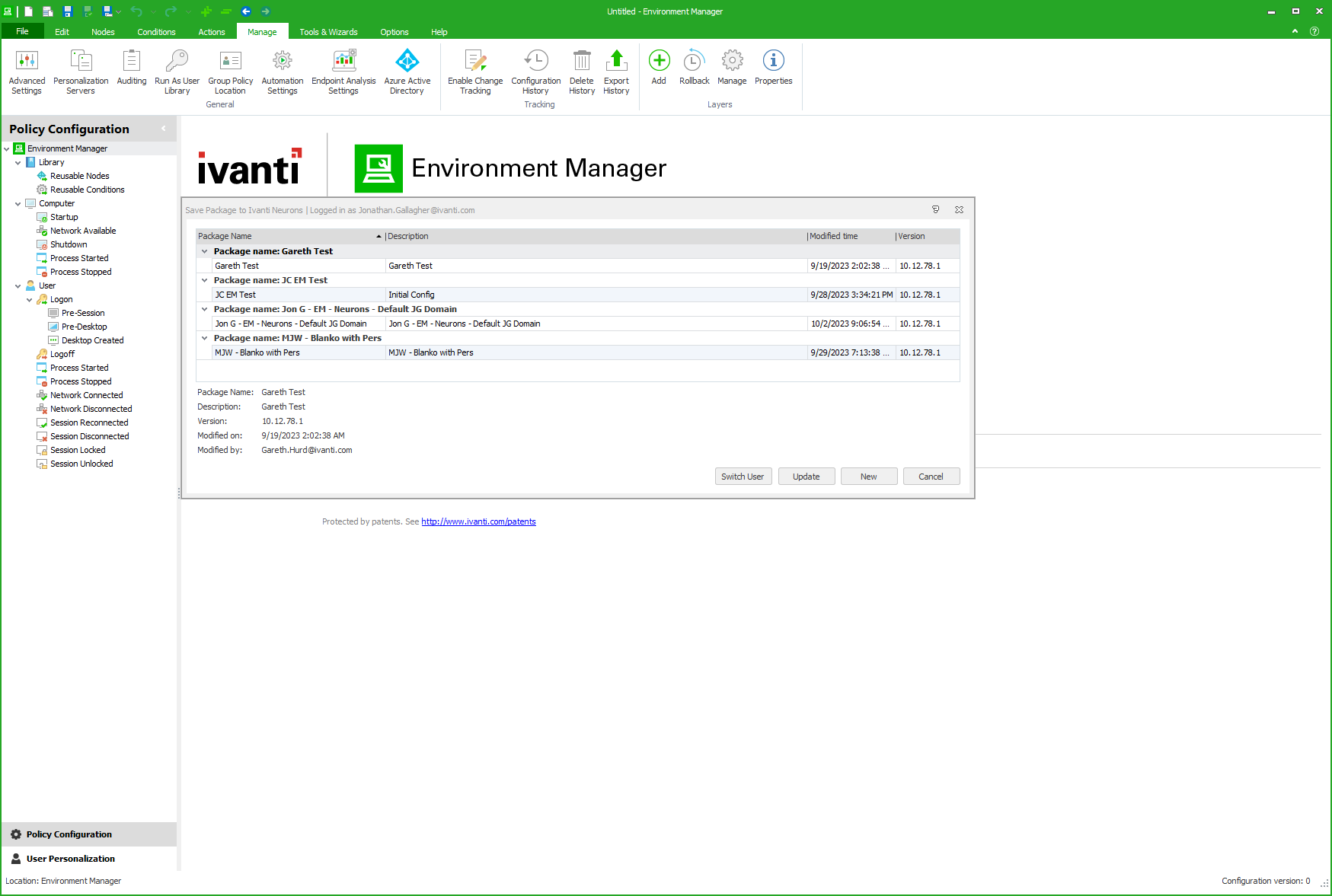The width and height of the screenshot is (1332, 896).
Task: Collapse the Policy Configuration panel
Action: coord(163,129)
